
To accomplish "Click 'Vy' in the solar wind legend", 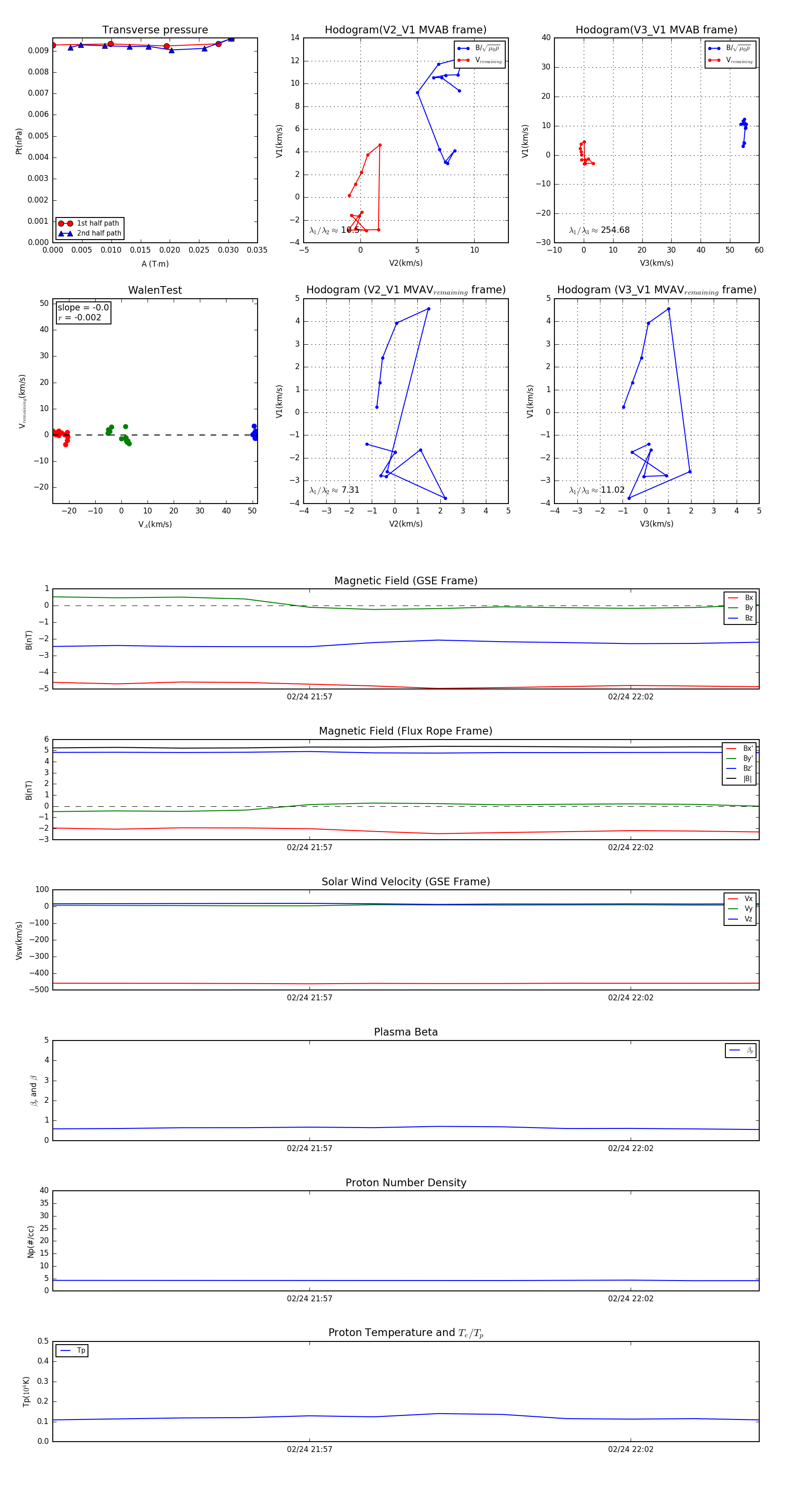I will pyautogui.click(x=741, y=909).
